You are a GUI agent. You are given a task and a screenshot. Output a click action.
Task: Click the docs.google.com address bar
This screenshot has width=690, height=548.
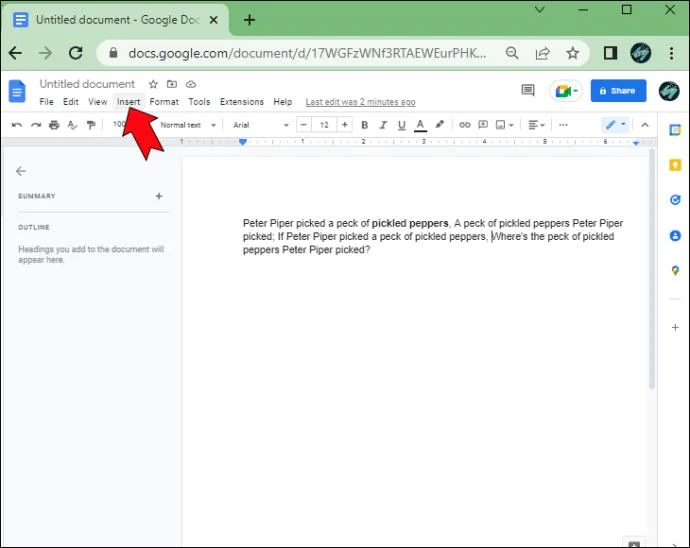coord(307,53)
